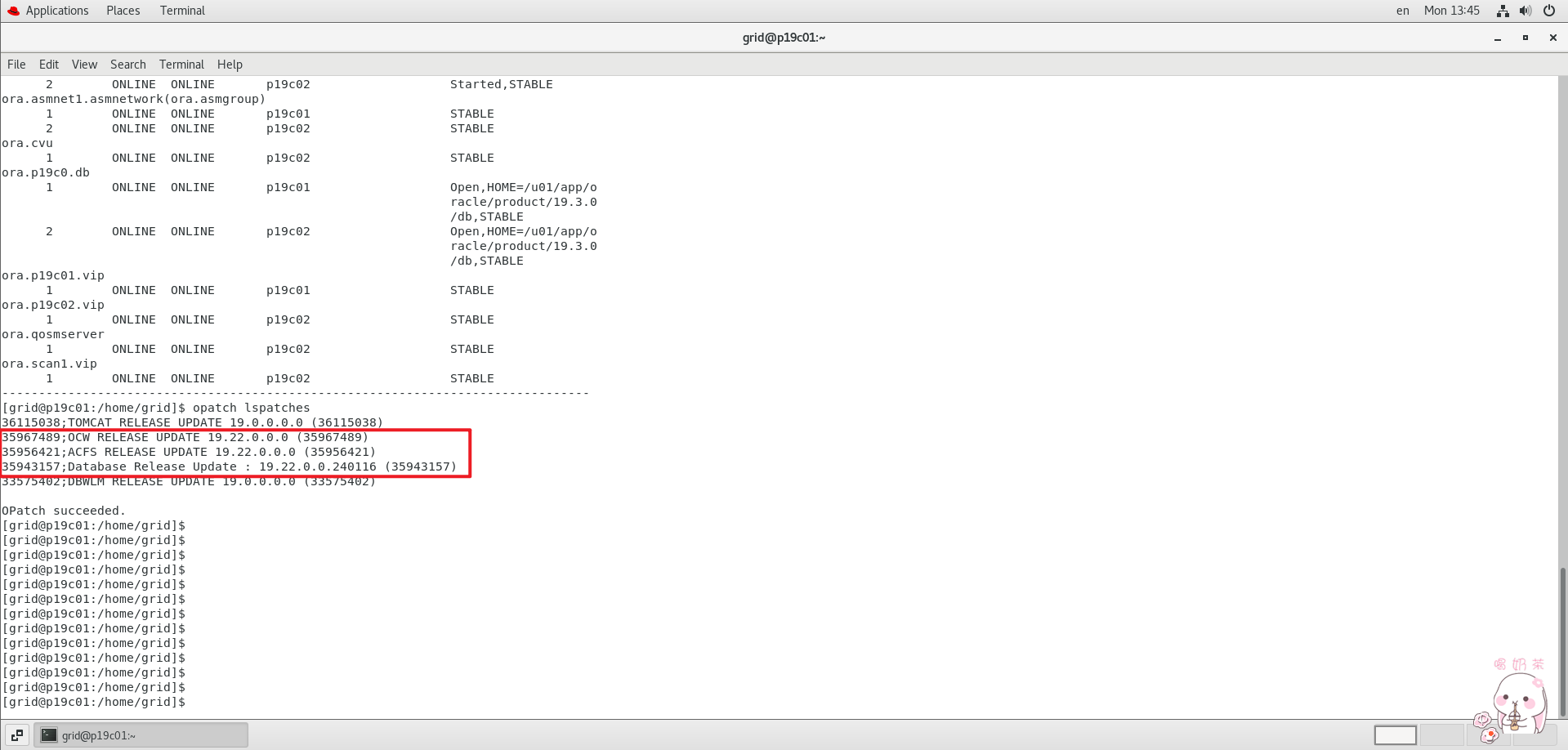Click the '36115038;TOMCAT RELEASE UPDATE' line
The height and width of the screenshot is (750, 1568).
(x=192, y=422)
